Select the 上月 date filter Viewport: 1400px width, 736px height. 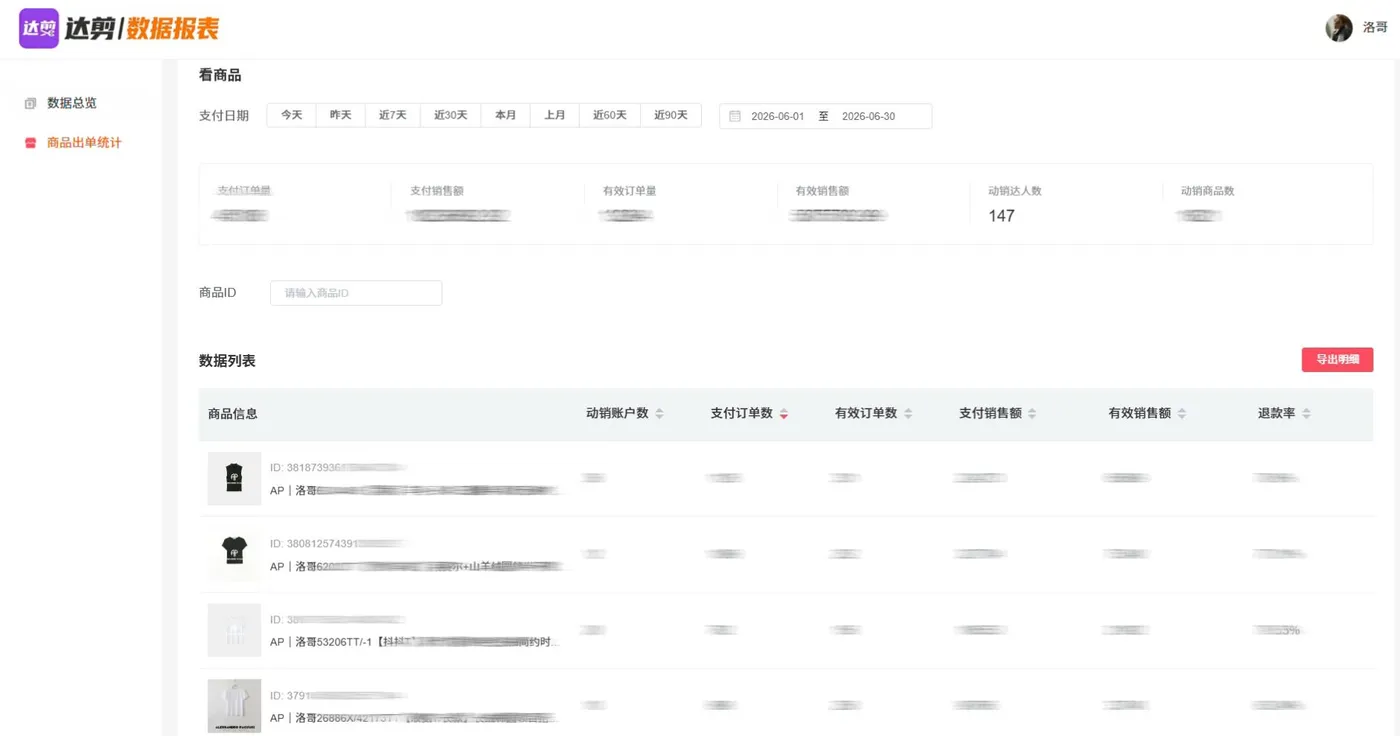tap(555, 115)
